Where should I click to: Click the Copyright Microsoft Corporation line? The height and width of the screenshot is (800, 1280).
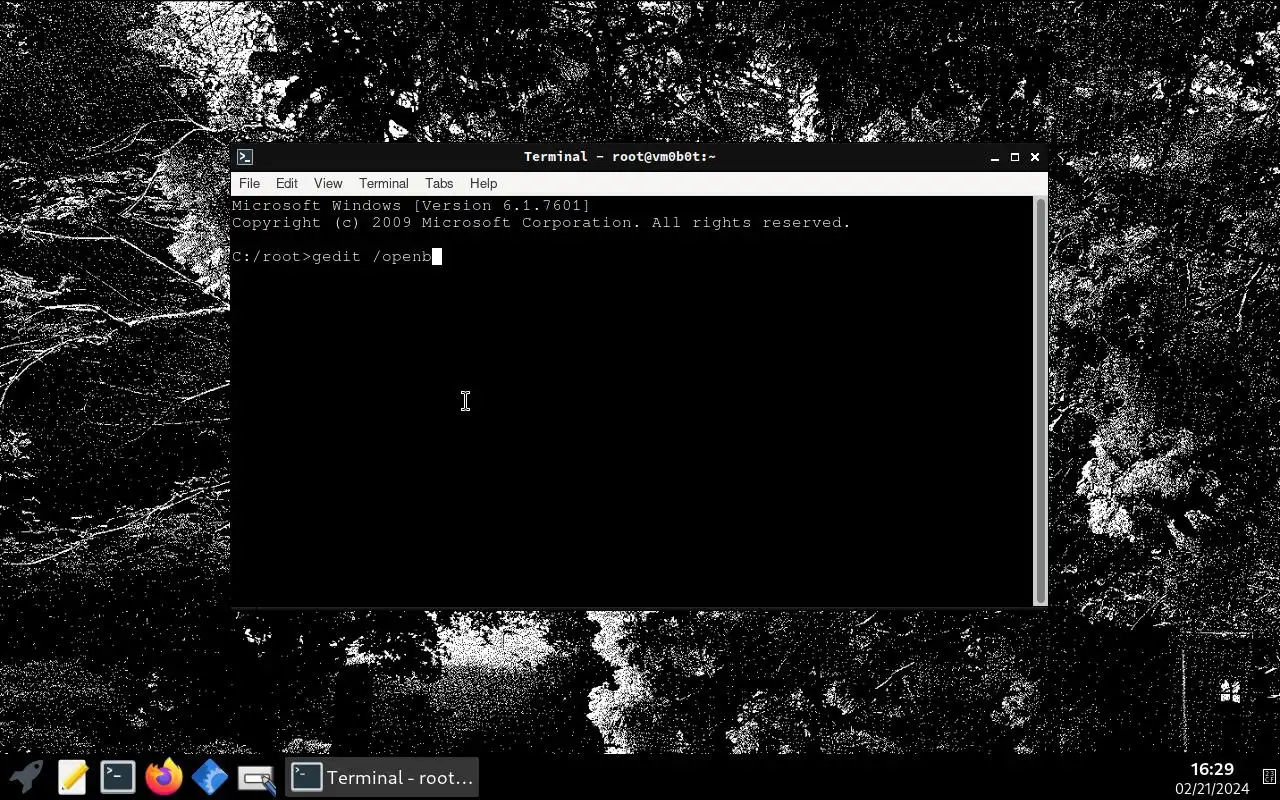pos(541,223)
